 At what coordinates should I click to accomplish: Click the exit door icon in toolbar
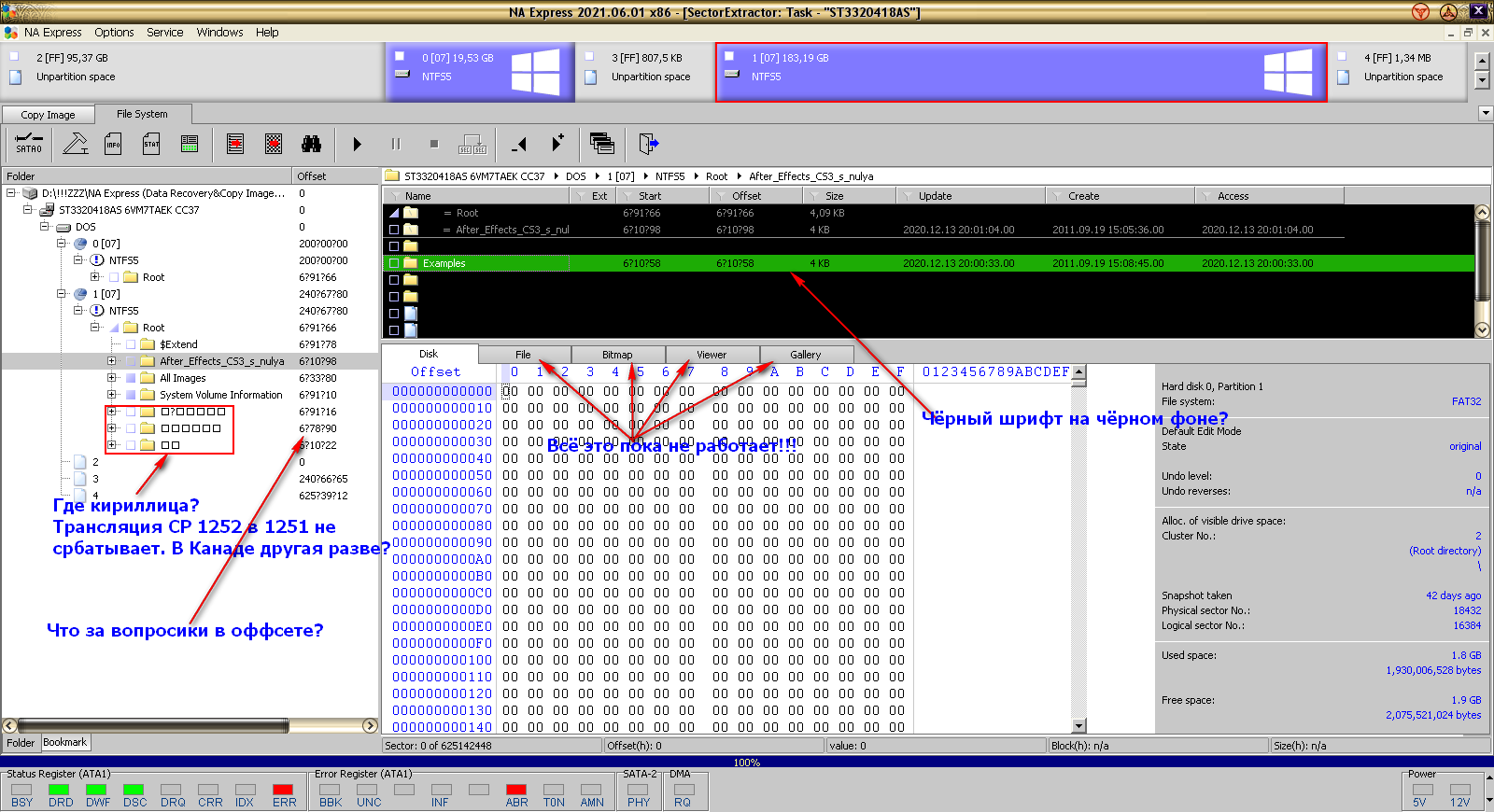pos(648,144)
